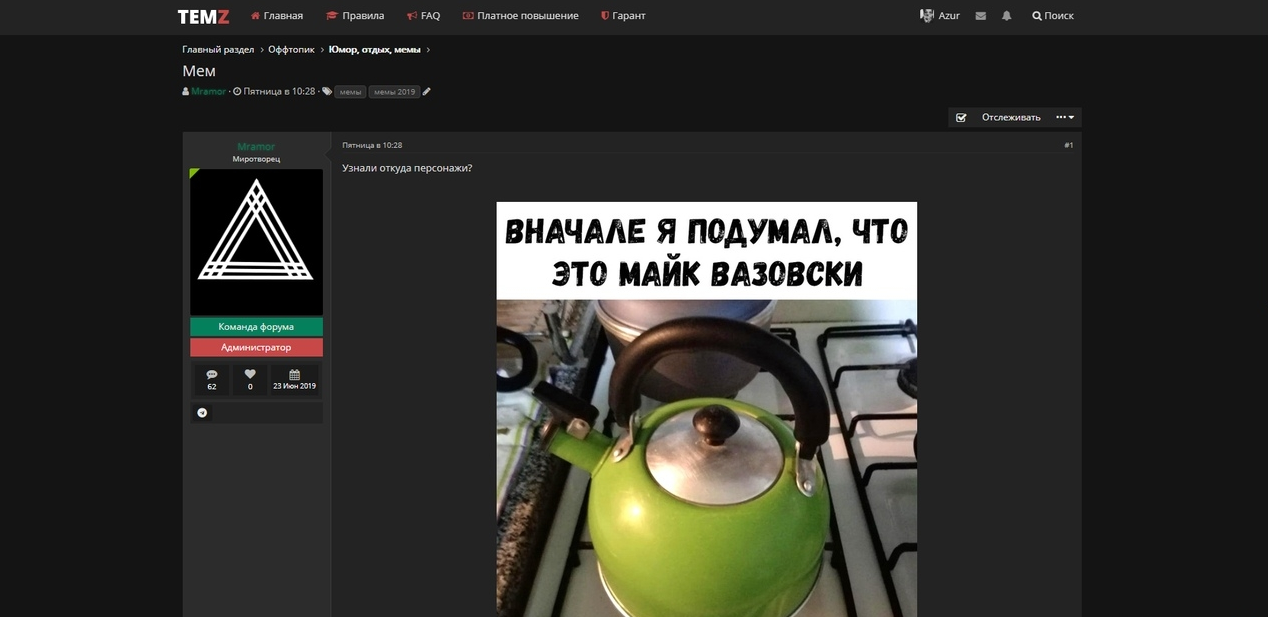Open the Telegram icon under Mramor's profile stats

click(201, 412)
